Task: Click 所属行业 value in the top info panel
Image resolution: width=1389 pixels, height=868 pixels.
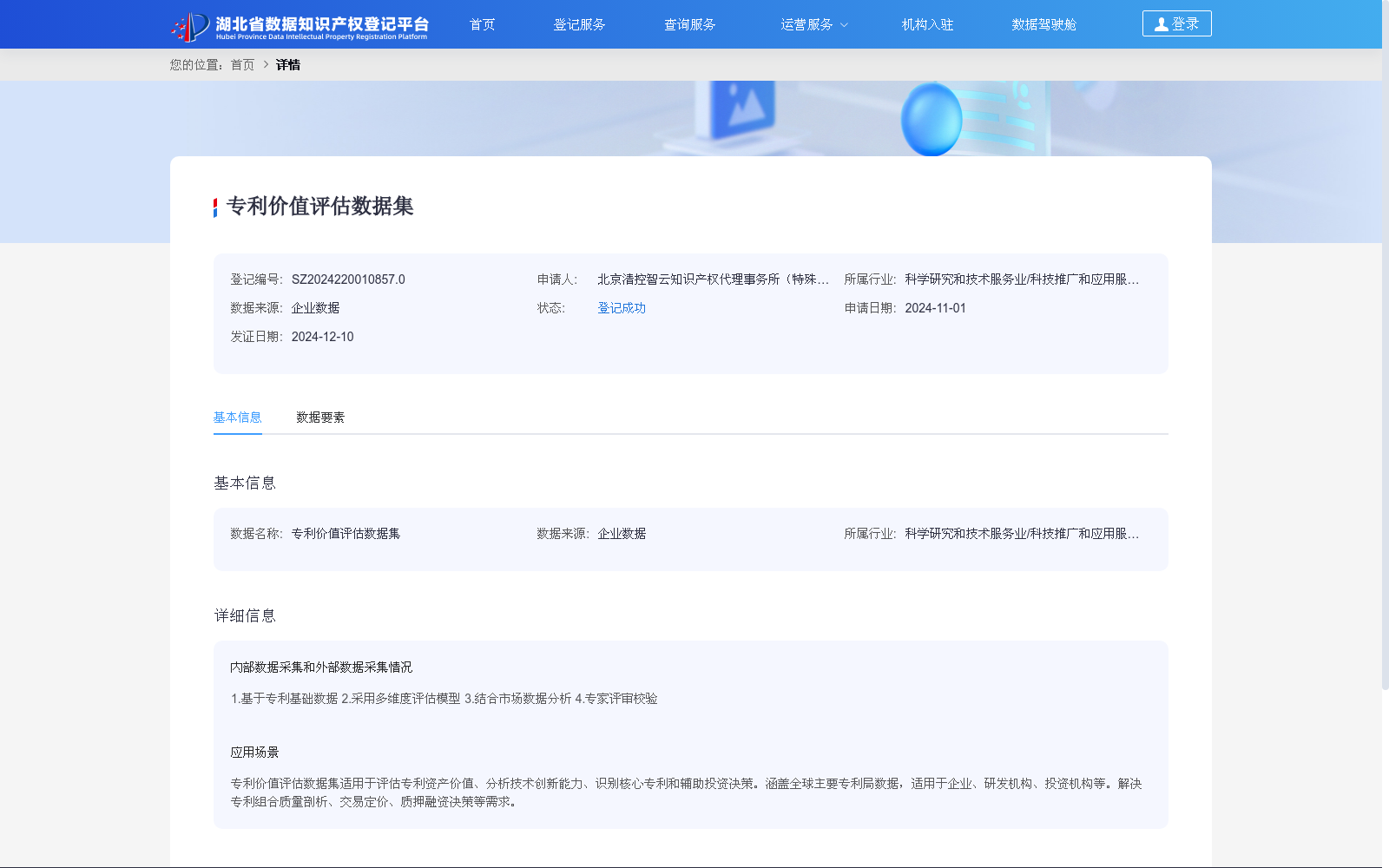Action: (1022, 279)
